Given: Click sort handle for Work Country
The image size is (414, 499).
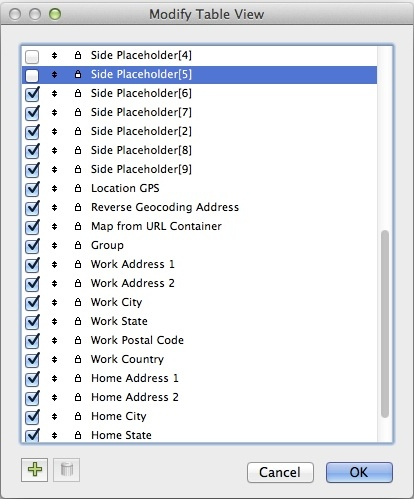Looking at the screenshot, I should (x=54, y=359).
